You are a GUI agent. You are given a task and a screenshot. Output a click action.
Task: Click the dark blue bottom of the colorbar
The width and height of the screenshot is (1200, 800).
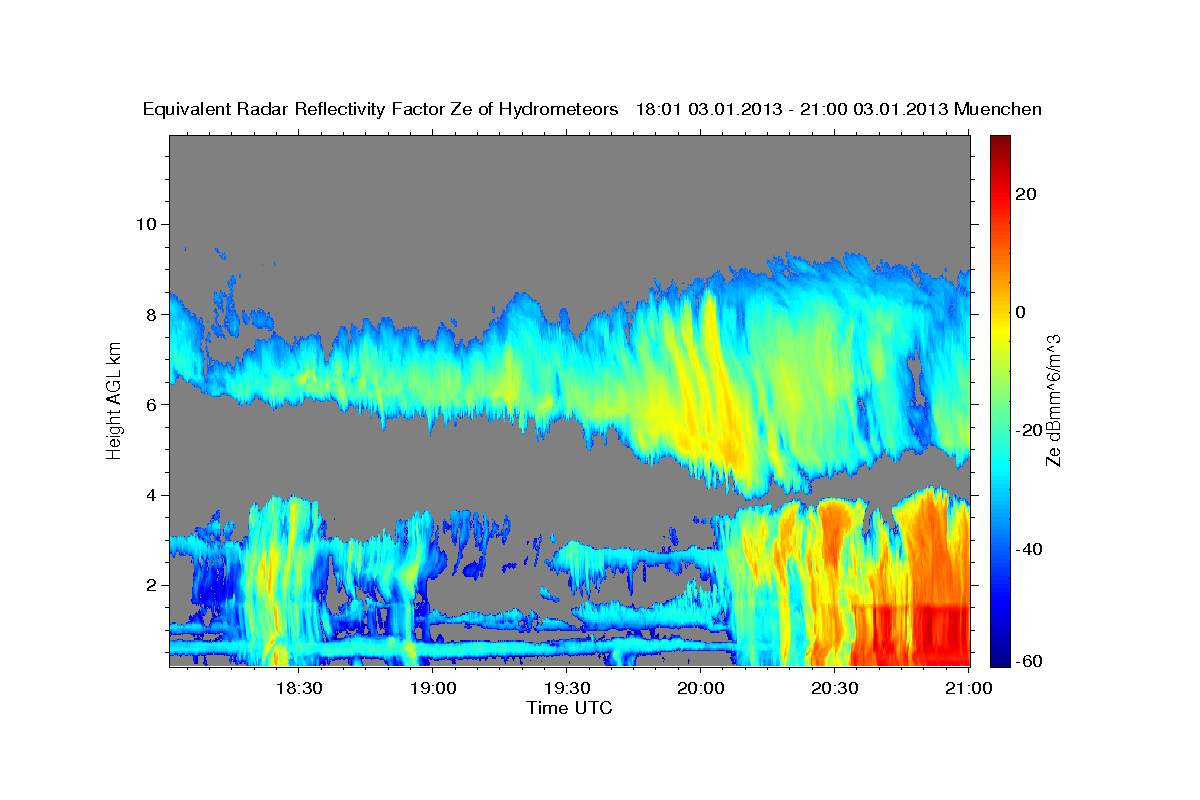click(x=1001, y=655)
